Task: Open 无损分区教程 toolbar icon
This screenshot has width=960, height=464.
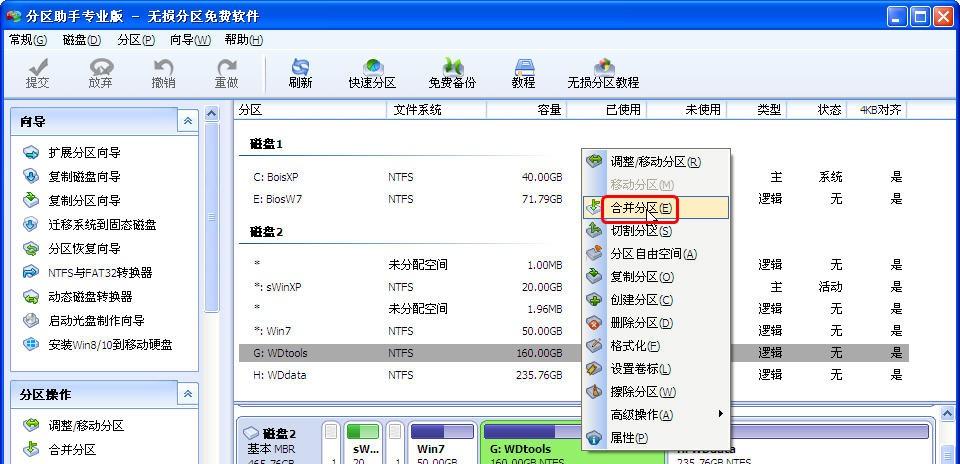Action: coord(603,73)
